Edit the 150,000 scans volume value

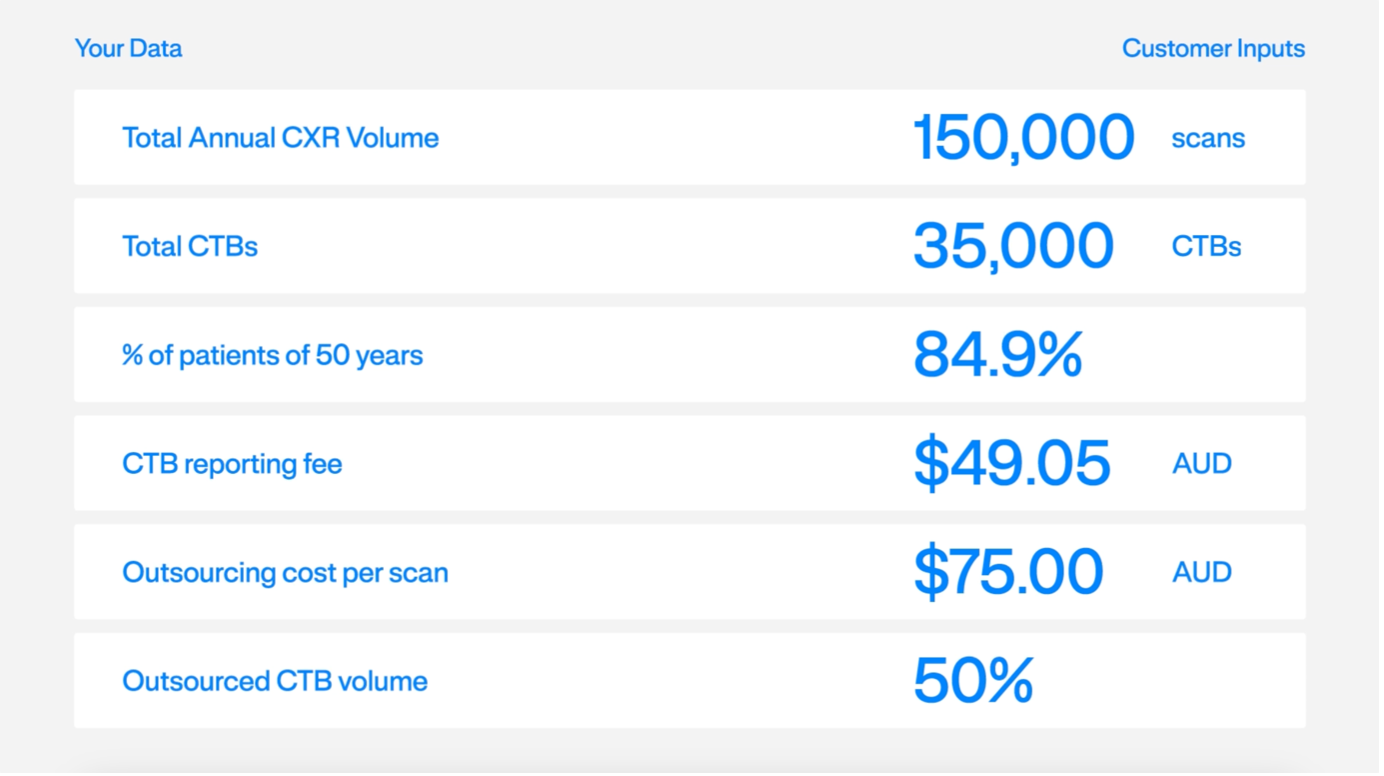(1023, 137)
